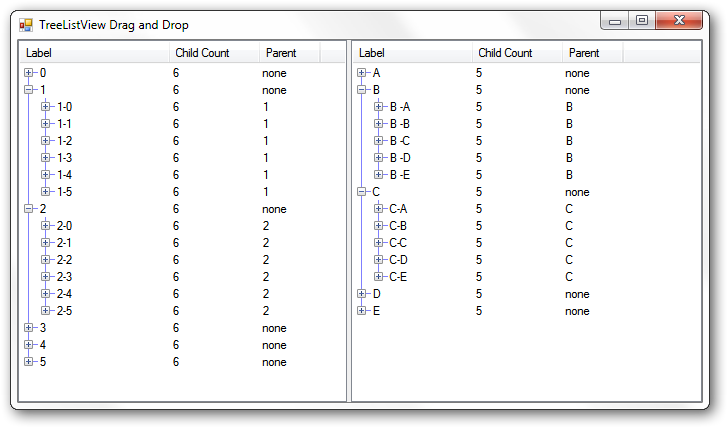Image resolution: width=728 pixels, height=428 pixels.
Task: Expand node A in right tree
Action: pos(362,72)
